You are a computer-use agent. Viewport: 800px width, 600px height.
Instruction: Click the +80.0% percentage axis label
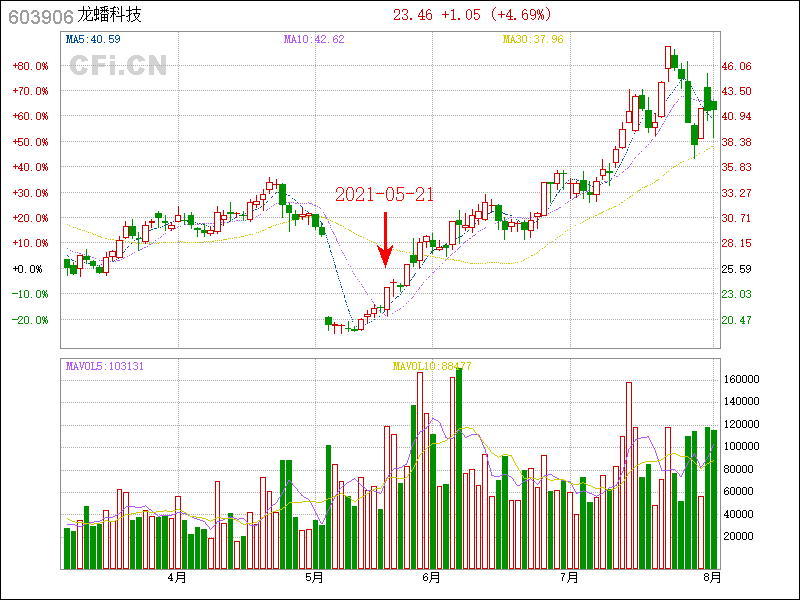(30, 66)
